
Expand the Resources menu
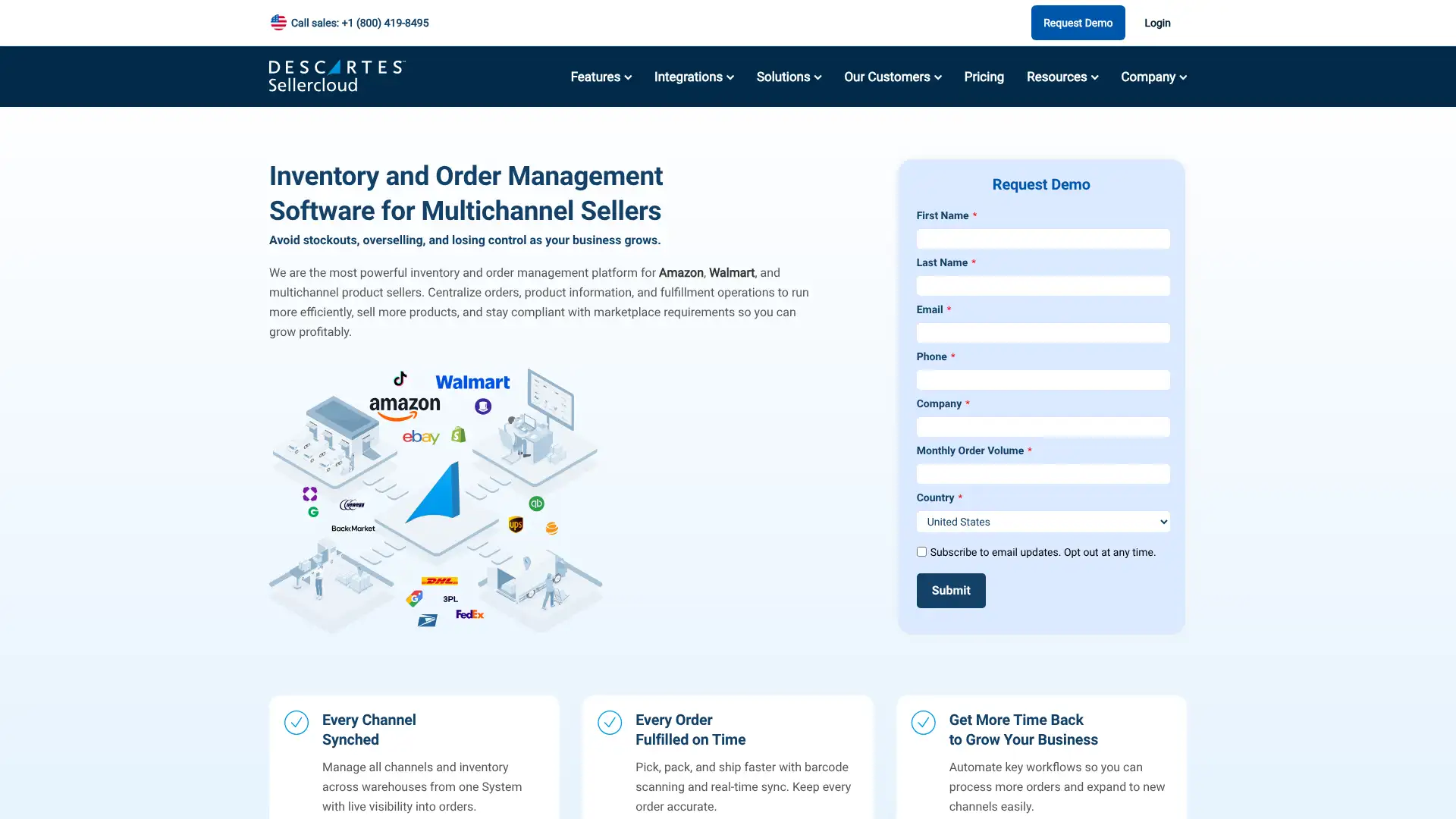click(x=1062, y=77)
